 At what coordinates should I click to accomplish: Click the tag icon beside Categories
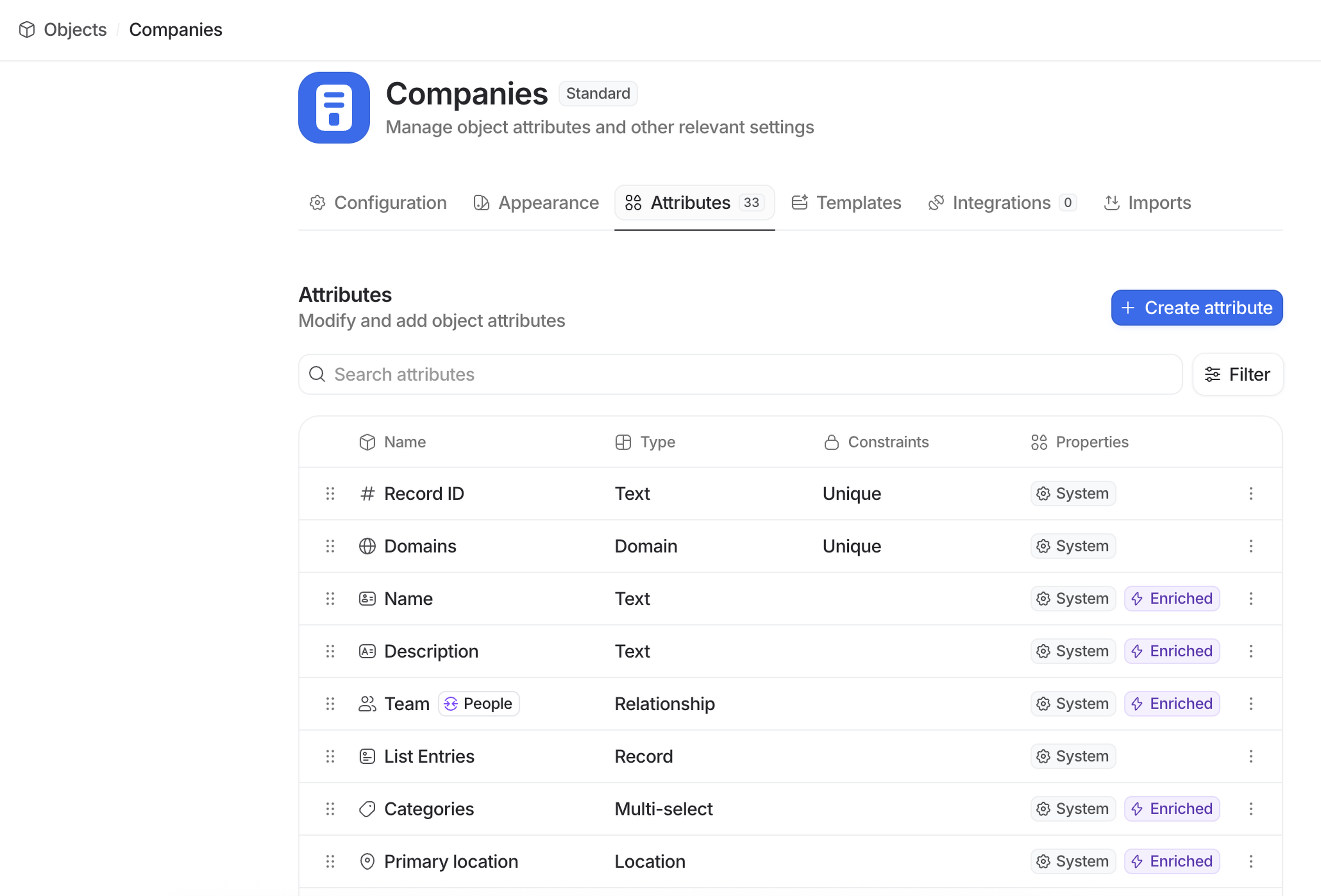(x=367, y=809)
